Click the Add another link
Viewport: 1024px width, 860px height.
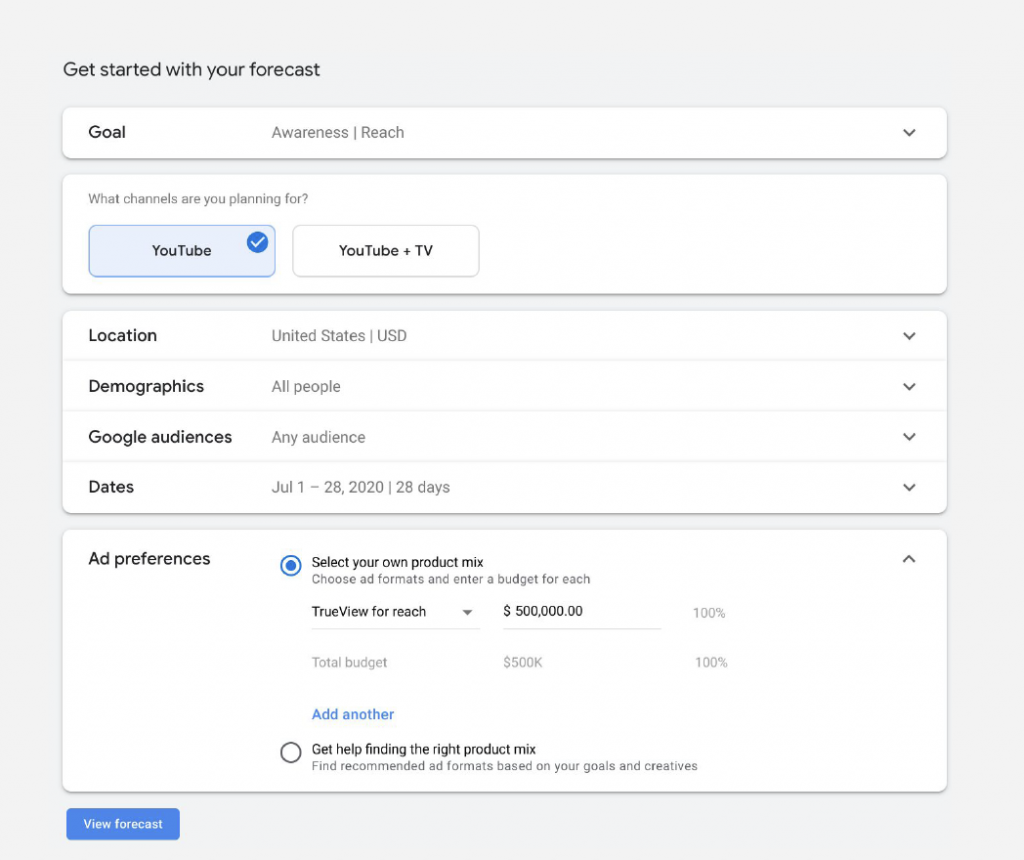click(x=353, y=714)
